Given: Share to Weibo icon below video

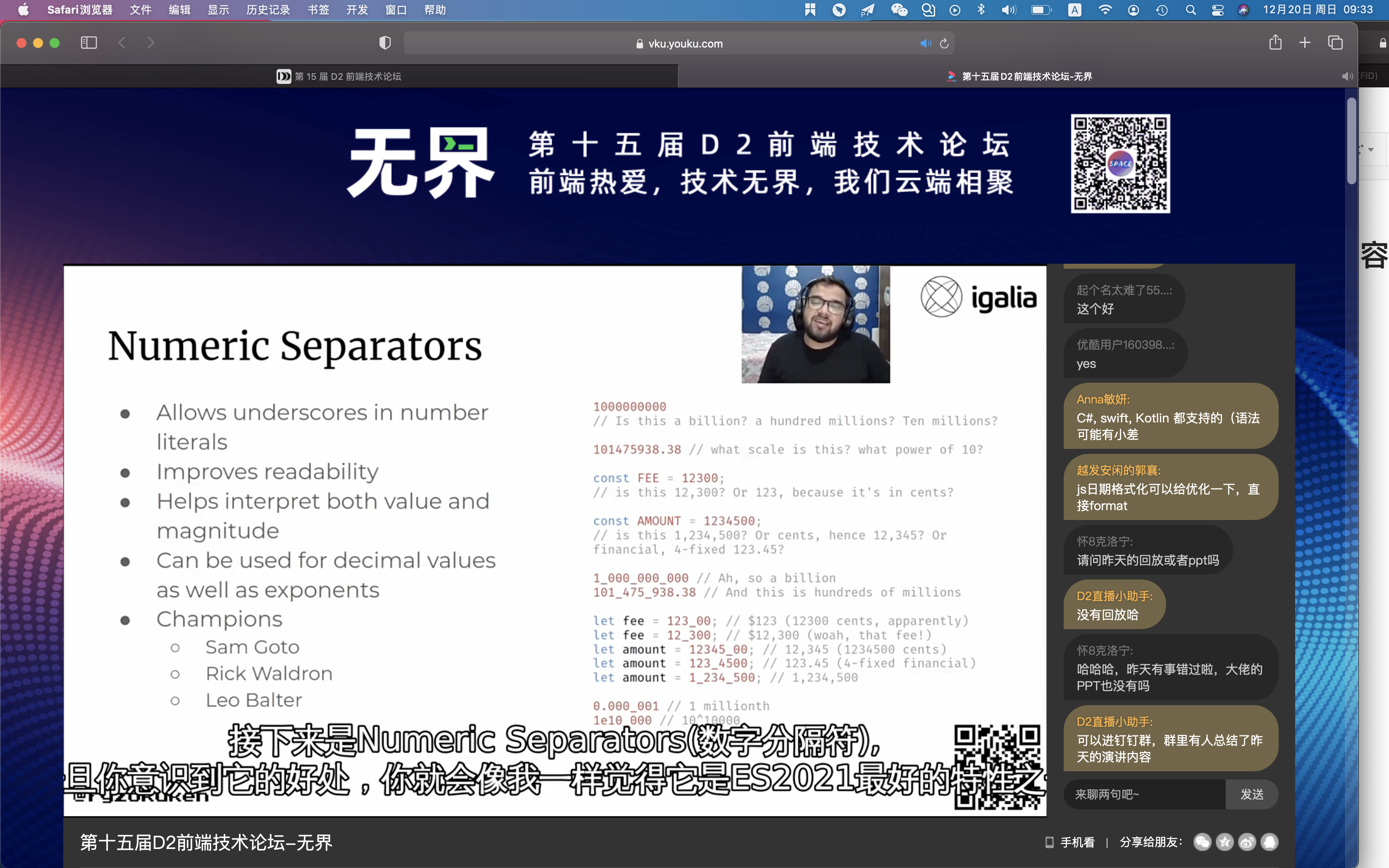Looking at the screenshot, I should pos(1247,842).
